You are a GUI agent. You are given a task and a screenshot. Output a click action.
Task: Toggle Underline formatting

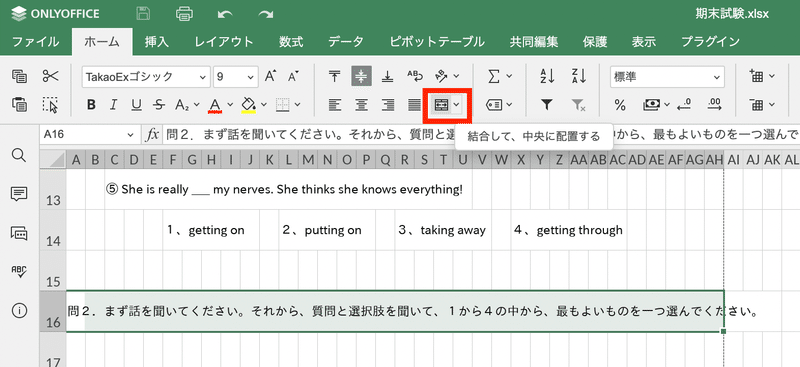pos(136,105)
